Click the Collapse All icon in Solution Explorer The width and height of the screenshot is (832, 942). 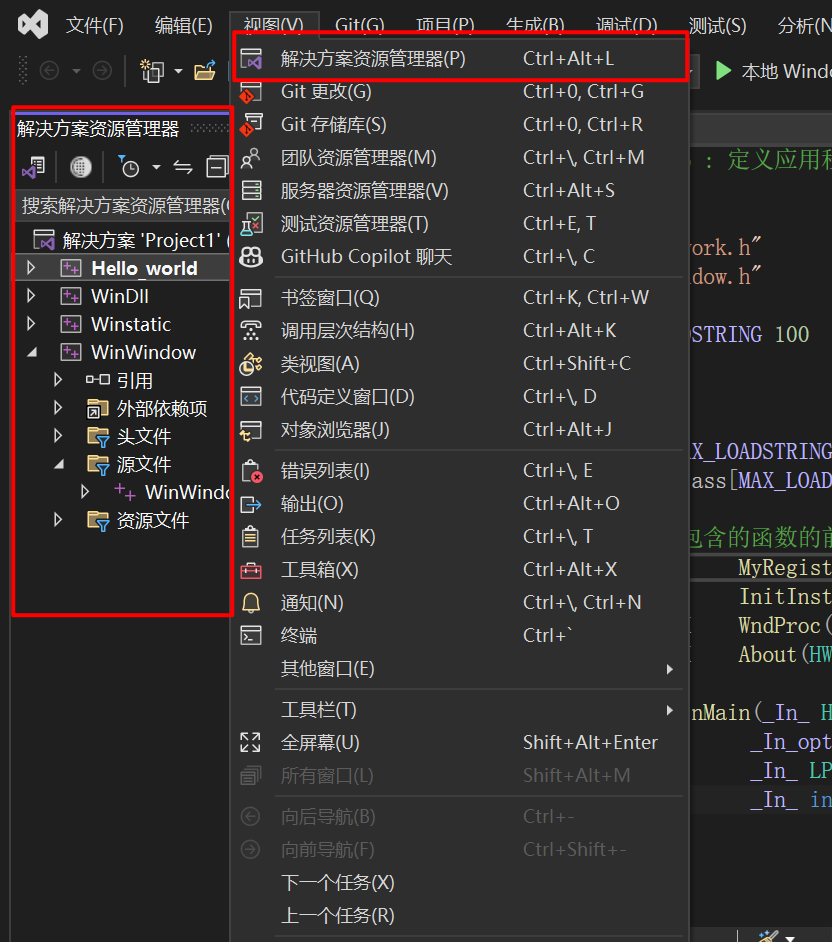216,167
